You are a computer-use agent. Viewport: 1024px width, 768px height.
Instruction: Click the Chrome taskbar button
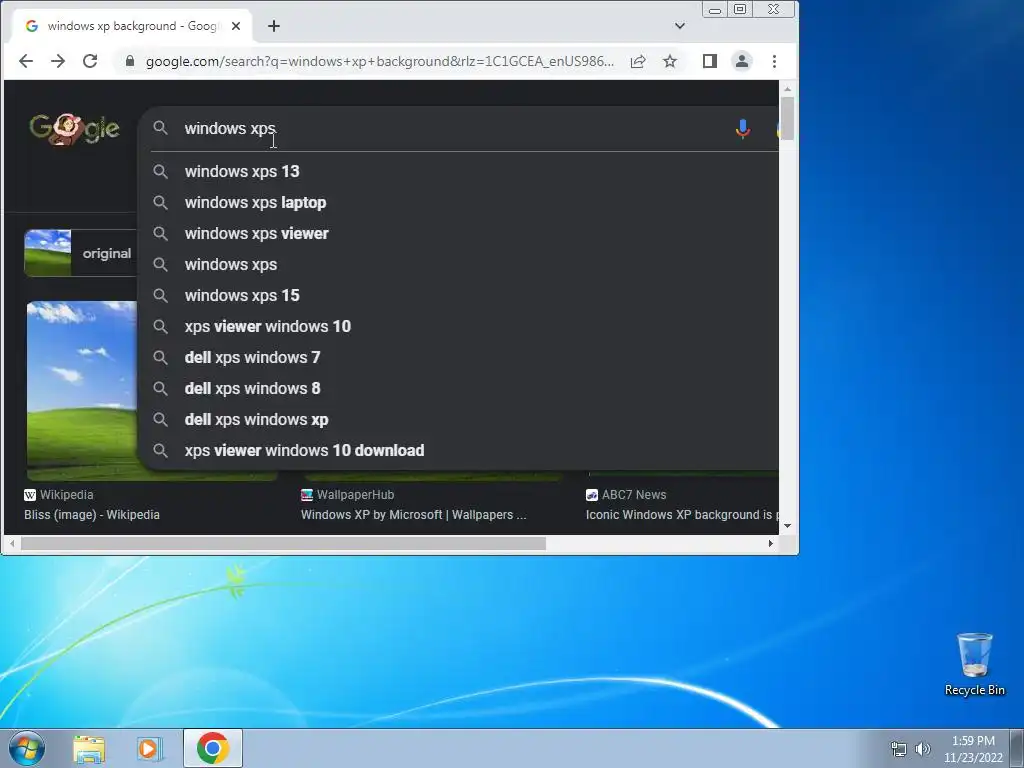coord(213,748)
